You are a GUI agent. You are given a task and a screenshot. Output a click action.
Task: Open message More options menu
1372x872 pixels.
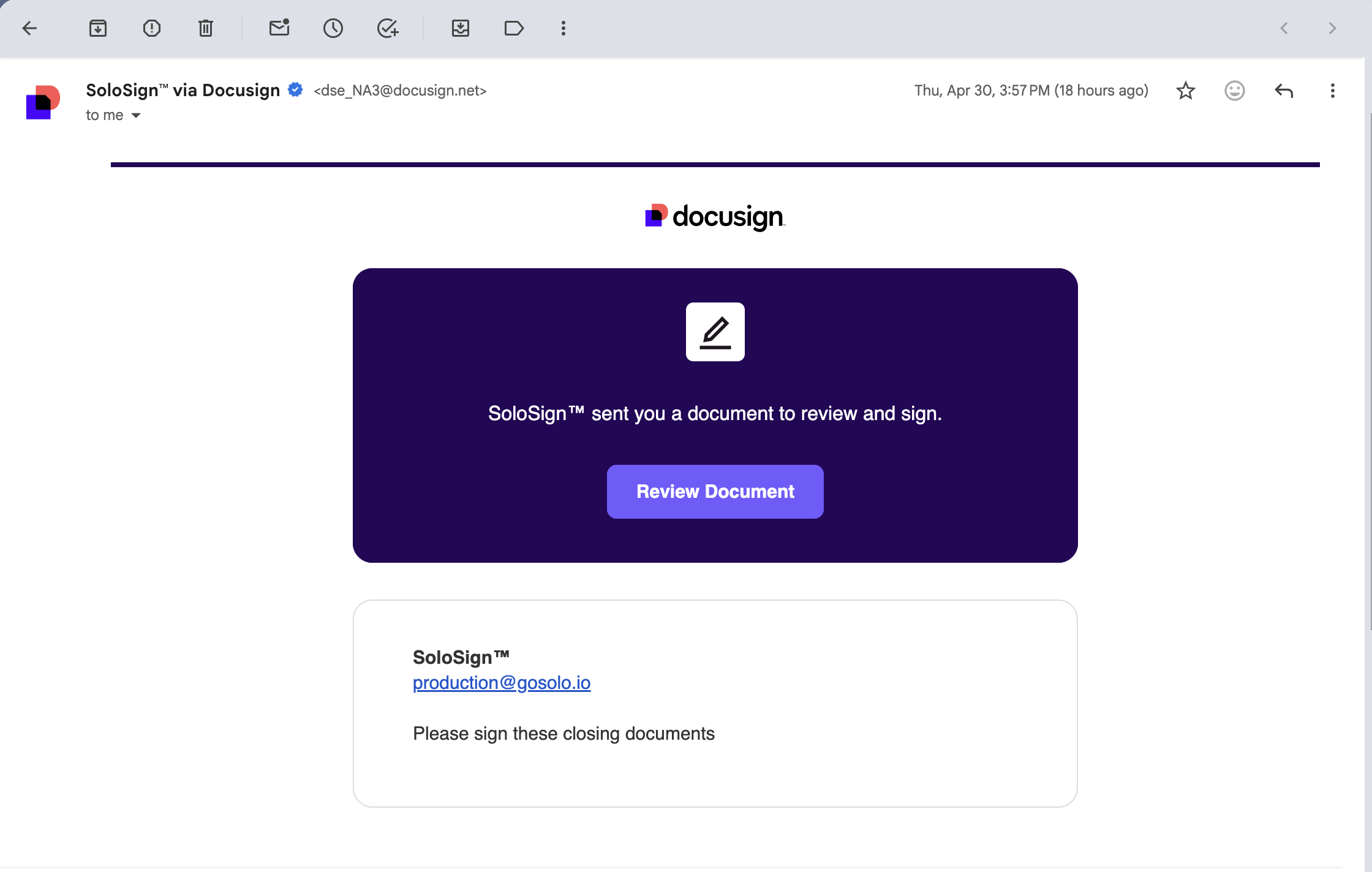click(1333, 91)
